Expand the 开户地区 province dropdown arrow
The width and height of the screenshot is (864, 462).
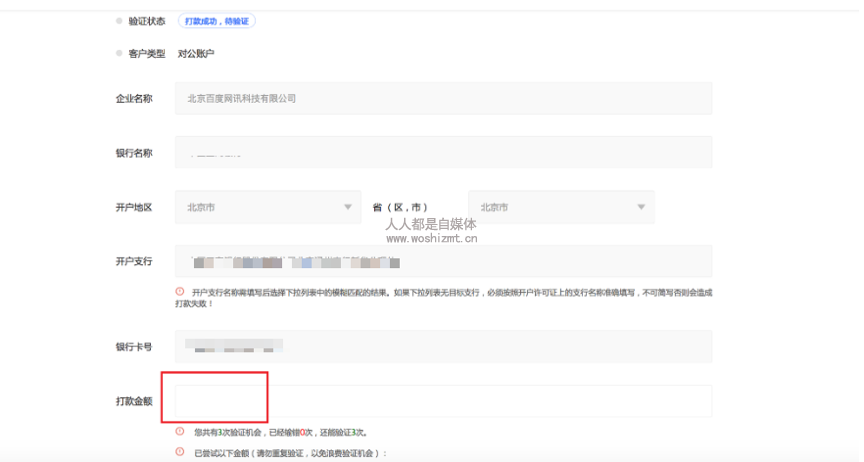coord(348,207)
